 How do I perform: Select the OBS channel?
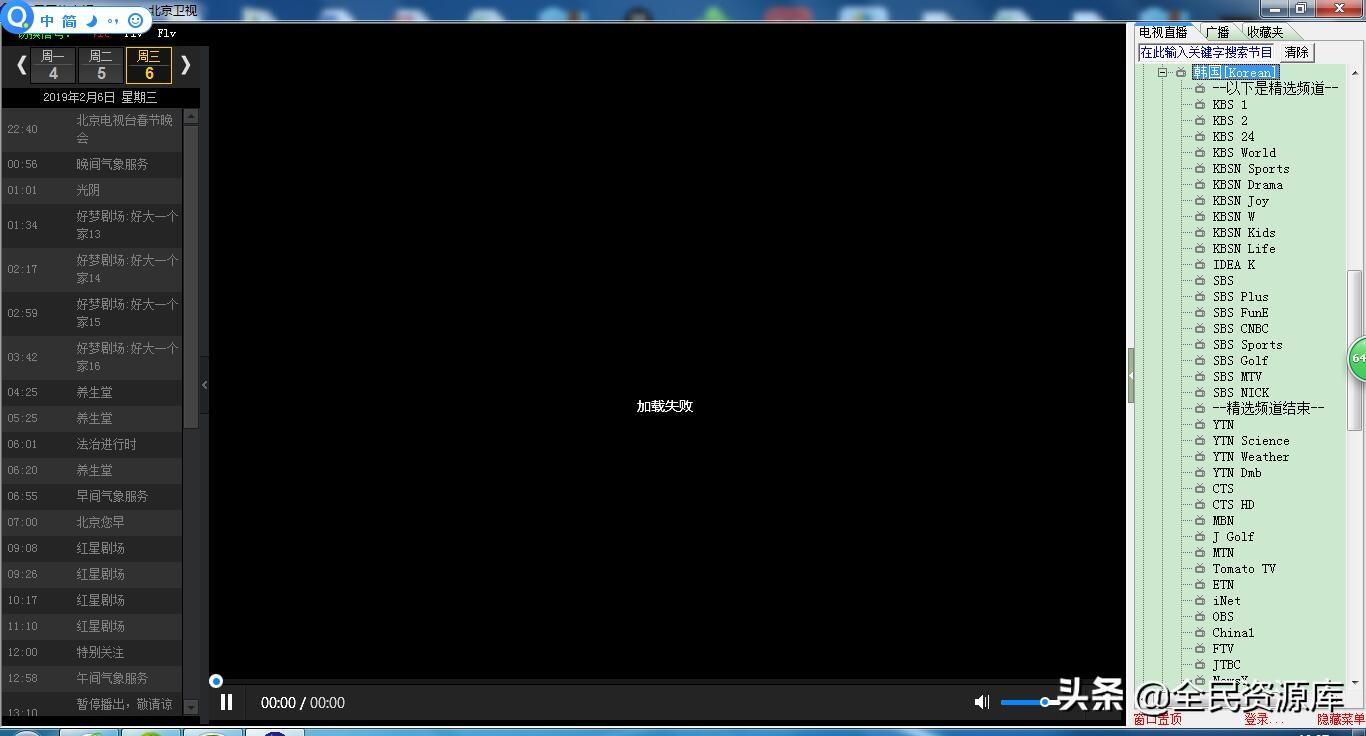tap(1223, 617)
